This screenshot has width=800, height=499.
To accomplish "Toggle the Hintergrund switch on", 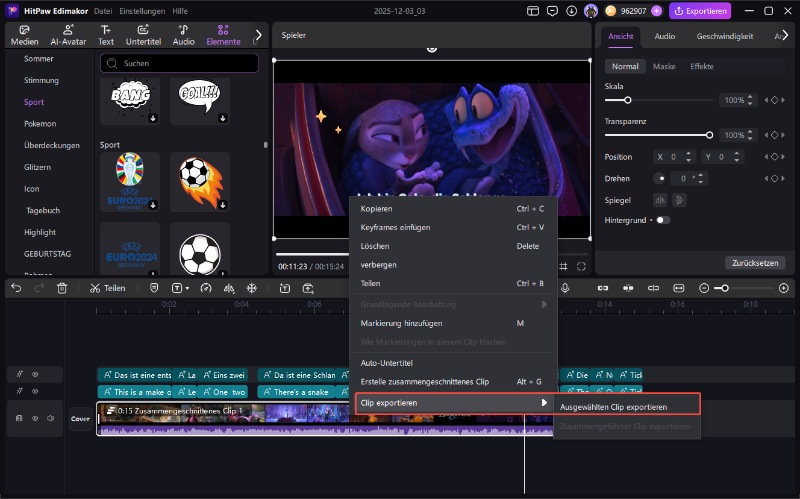I will point(662,219).
